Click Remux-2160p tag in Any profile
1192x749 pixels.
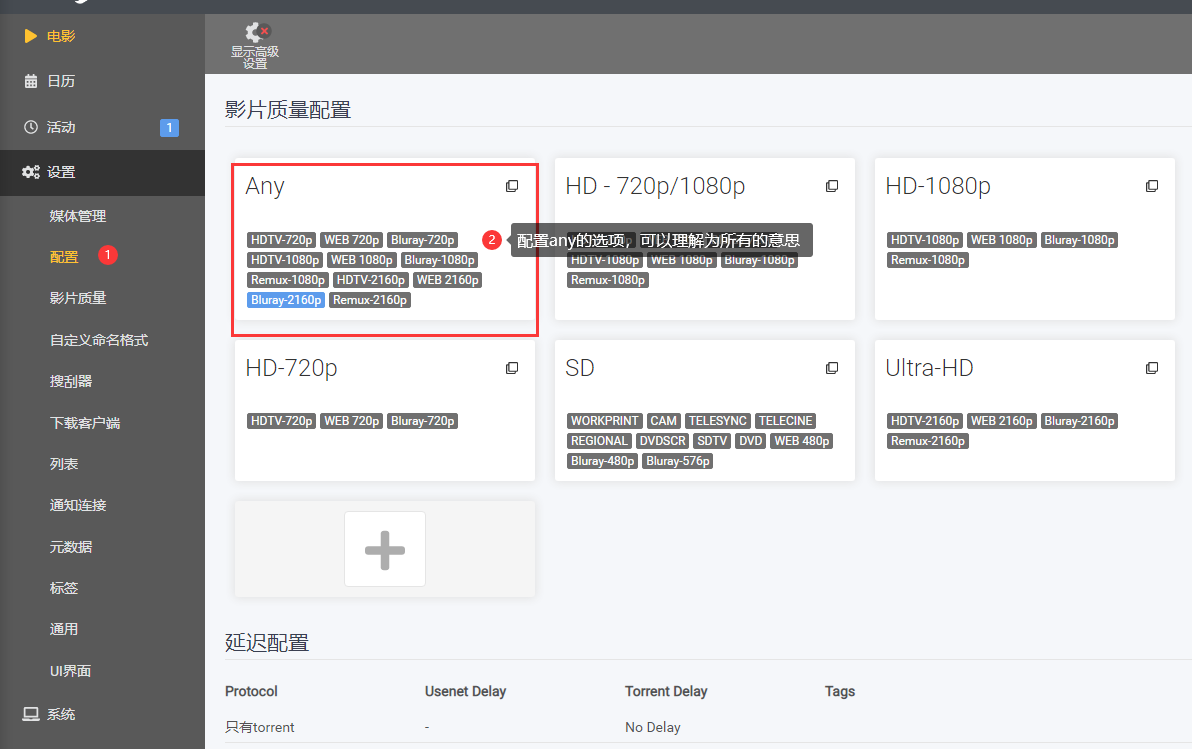pyautogui.click(x=370, y=300)
